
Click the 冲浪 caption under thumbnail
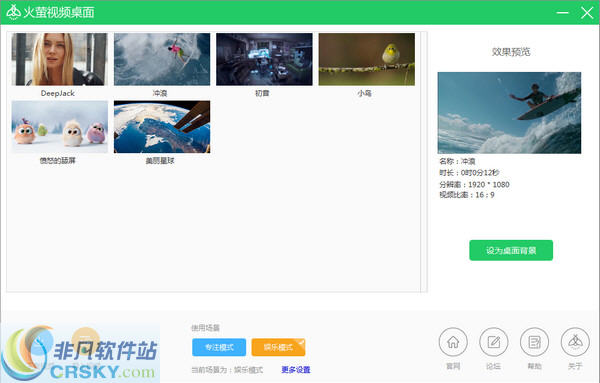(x=160, y=93)
